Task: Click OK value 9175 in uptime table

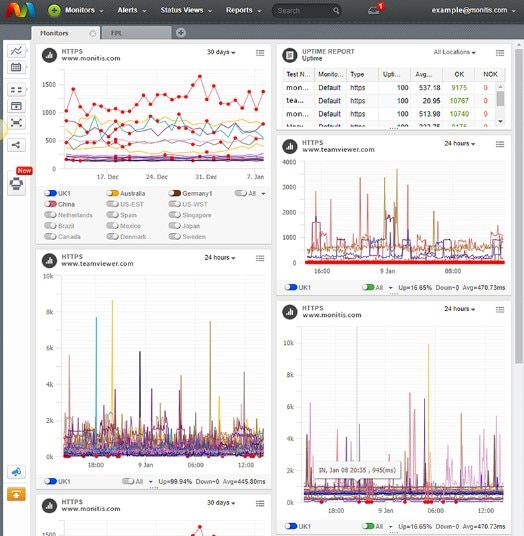Action: pos(459,88)
